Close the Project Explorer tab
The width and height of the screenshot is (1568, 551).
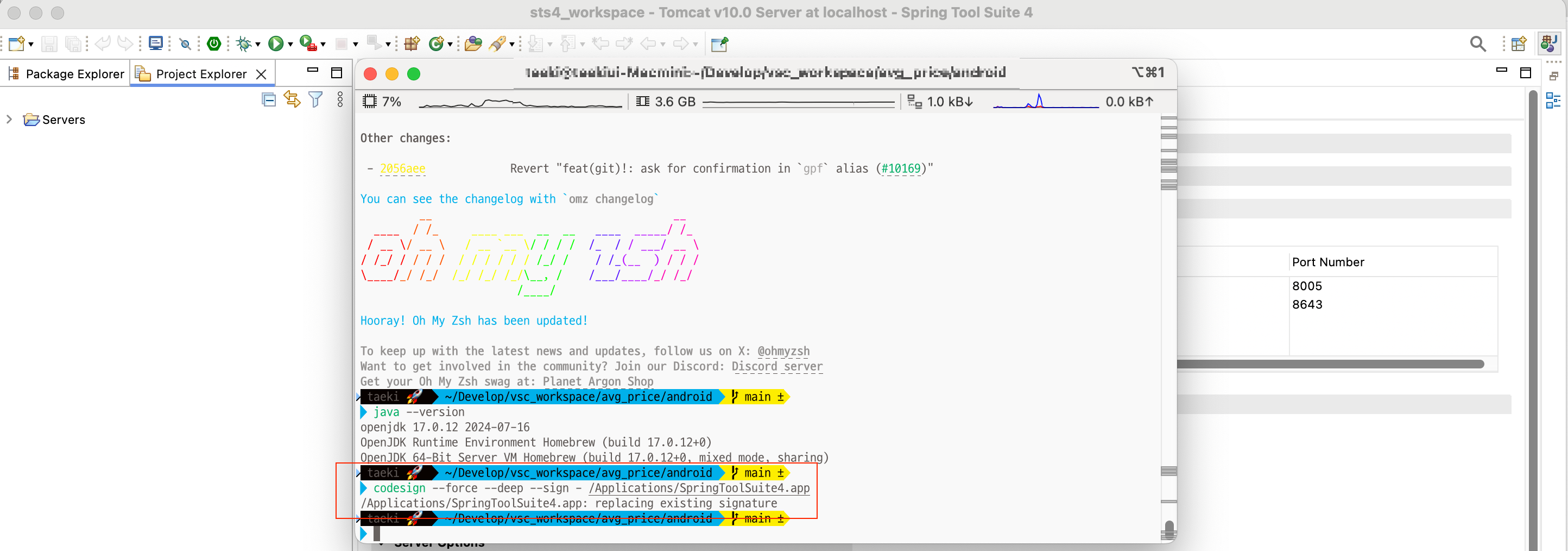[x=261, y=74]
